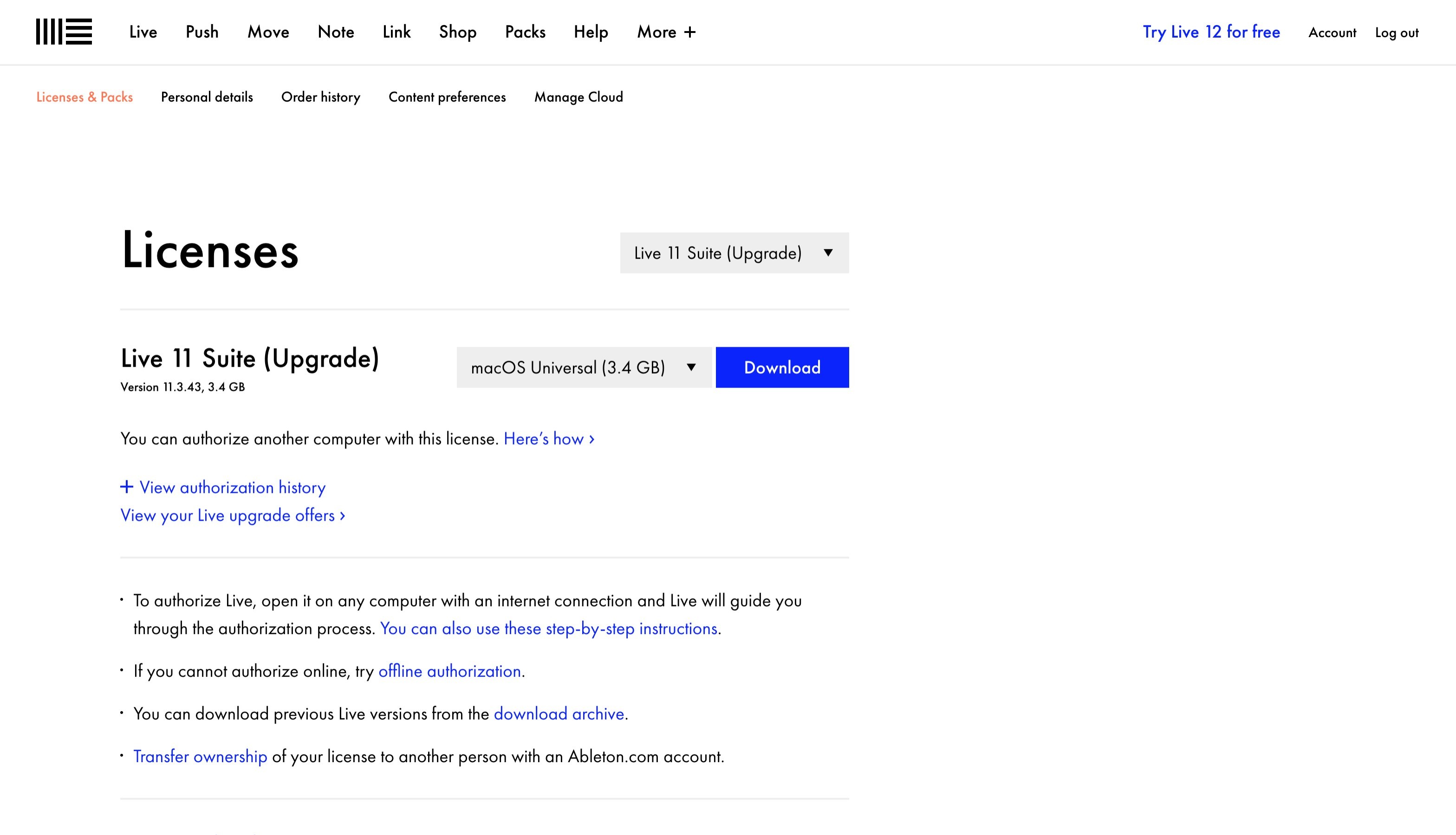Open the offline authorization link
1456x835 pixels.
[449, 671]
